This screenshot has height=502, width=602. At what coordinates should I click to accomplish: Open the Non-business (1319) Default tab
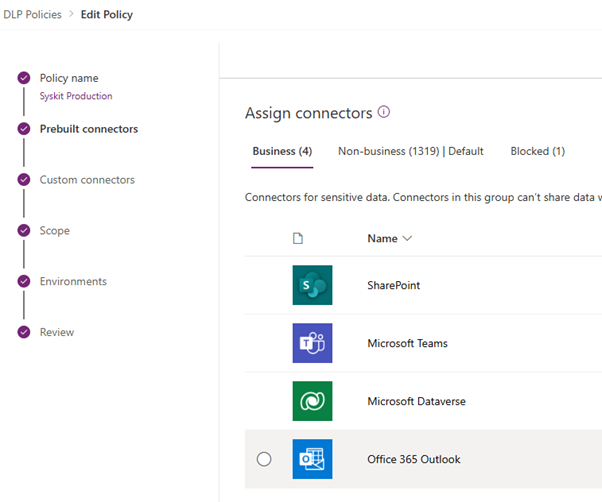tap(410, 151)
